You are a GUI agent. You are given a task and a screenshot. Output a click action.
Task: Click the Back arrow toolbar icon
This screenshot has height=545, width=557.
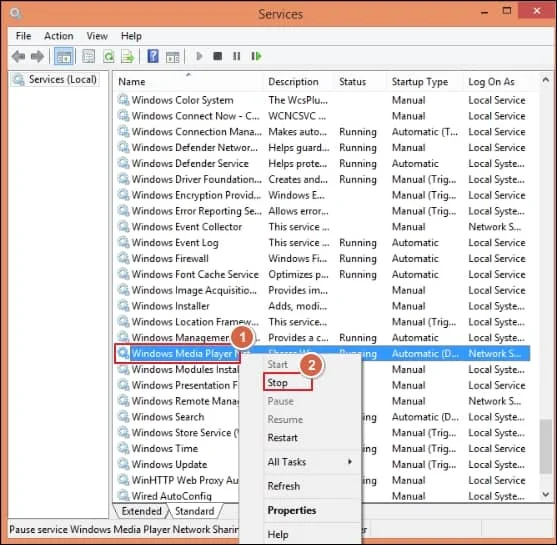pos(18,56)
